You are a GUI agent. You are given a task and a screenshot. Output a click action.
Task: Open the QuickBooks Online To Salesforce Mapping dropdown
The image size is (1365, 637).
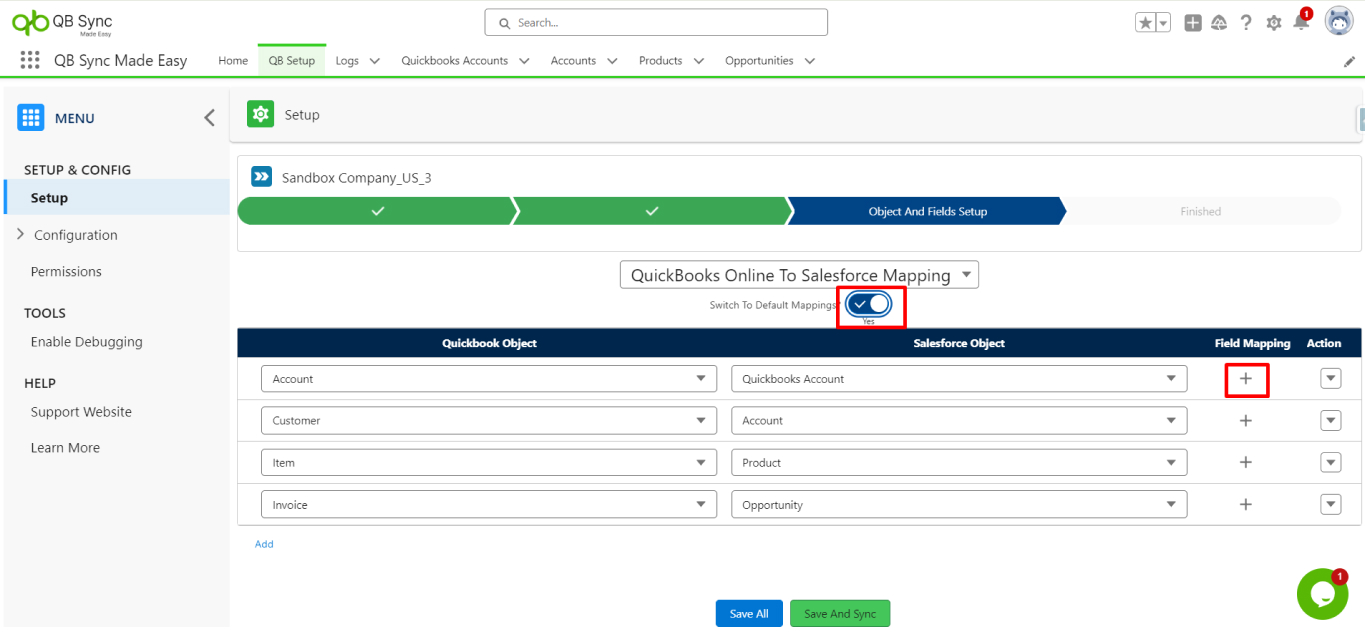pos(799,275)
